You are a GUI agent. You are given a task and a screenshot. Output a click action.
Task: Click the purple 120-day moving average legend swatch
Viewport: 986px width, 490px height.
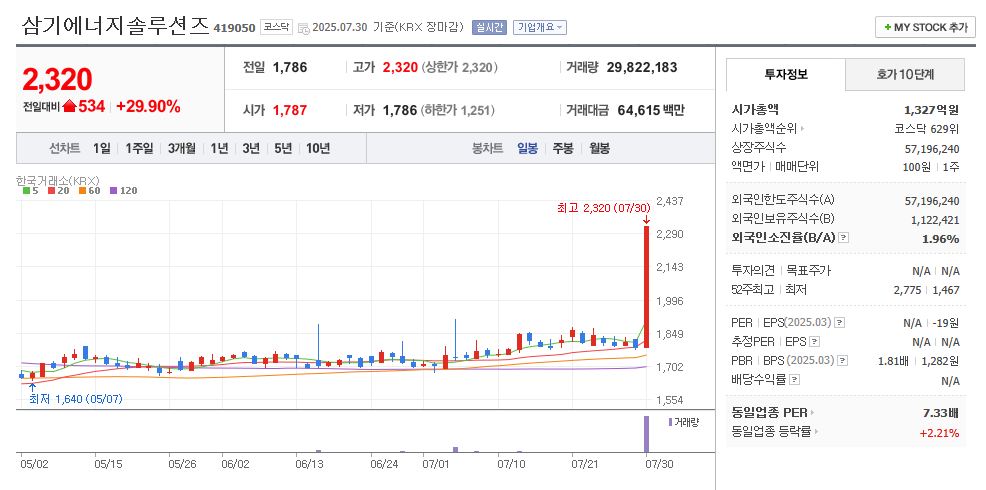(x=113, y=190)
